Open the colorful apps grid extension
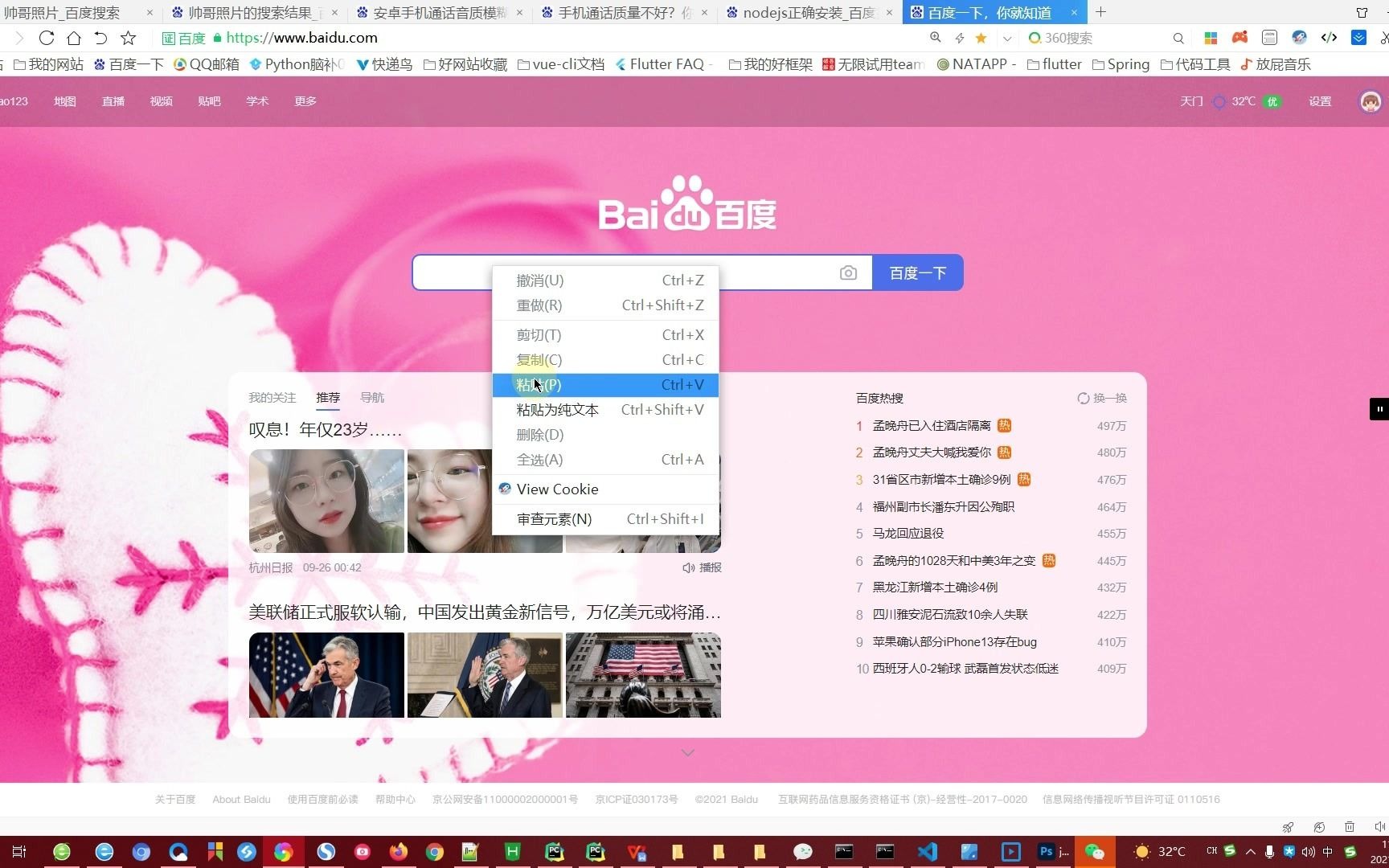 [1211, 38]
